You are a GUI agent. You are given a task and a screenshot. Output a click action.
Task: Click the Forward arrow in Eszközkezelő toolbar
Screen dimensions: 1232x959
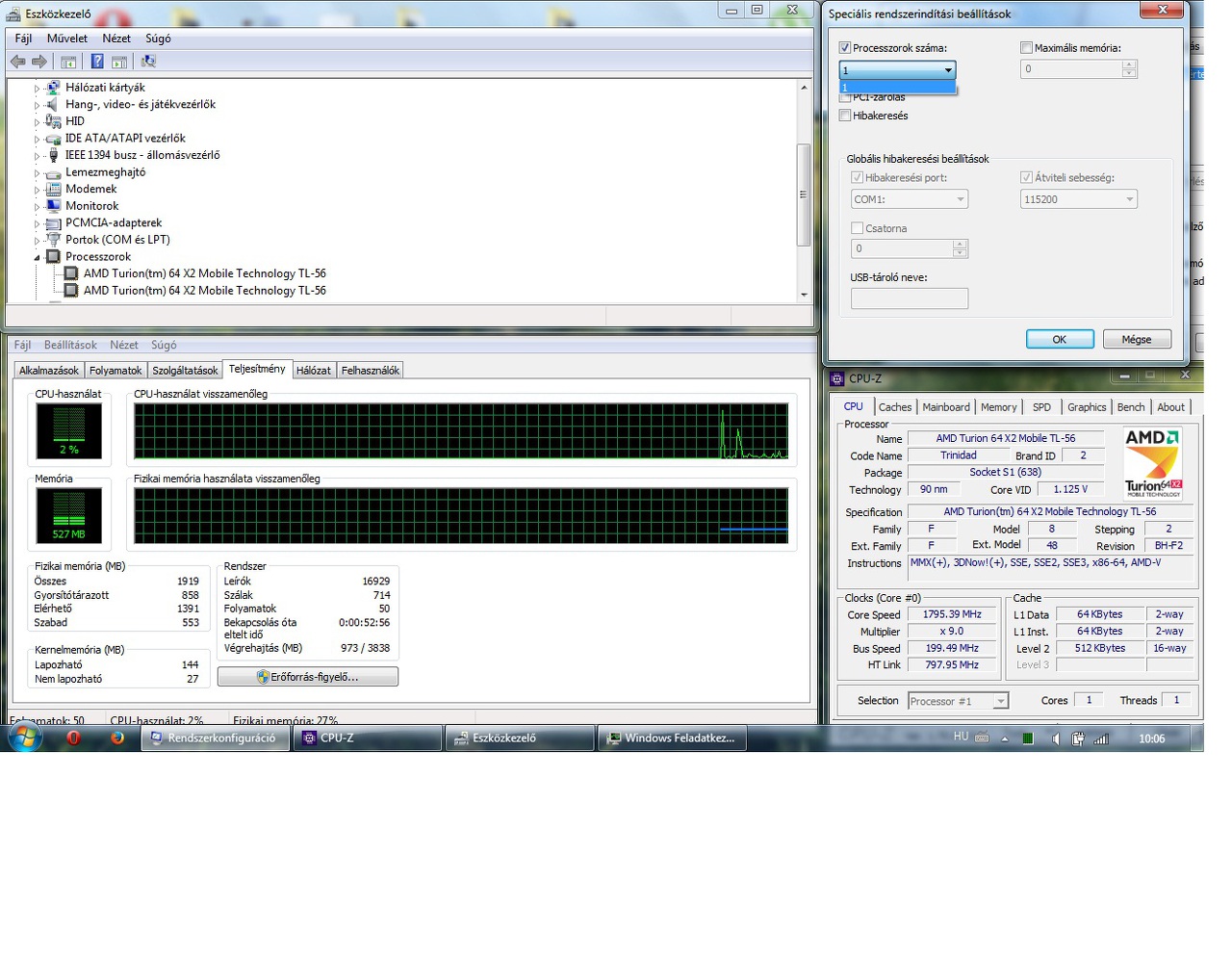[x=39, y=62]
